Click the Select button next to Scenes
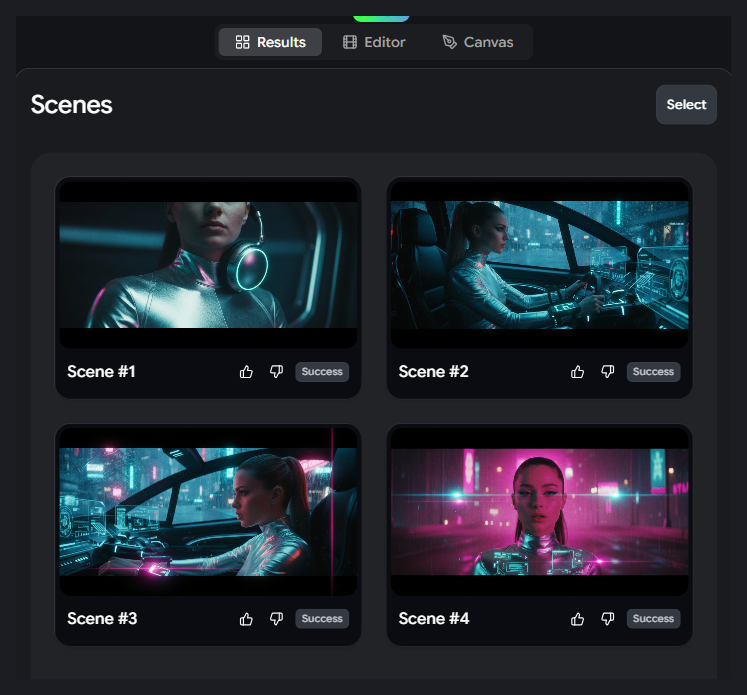Screen dimensions: 747x695 tap(686, 105)
